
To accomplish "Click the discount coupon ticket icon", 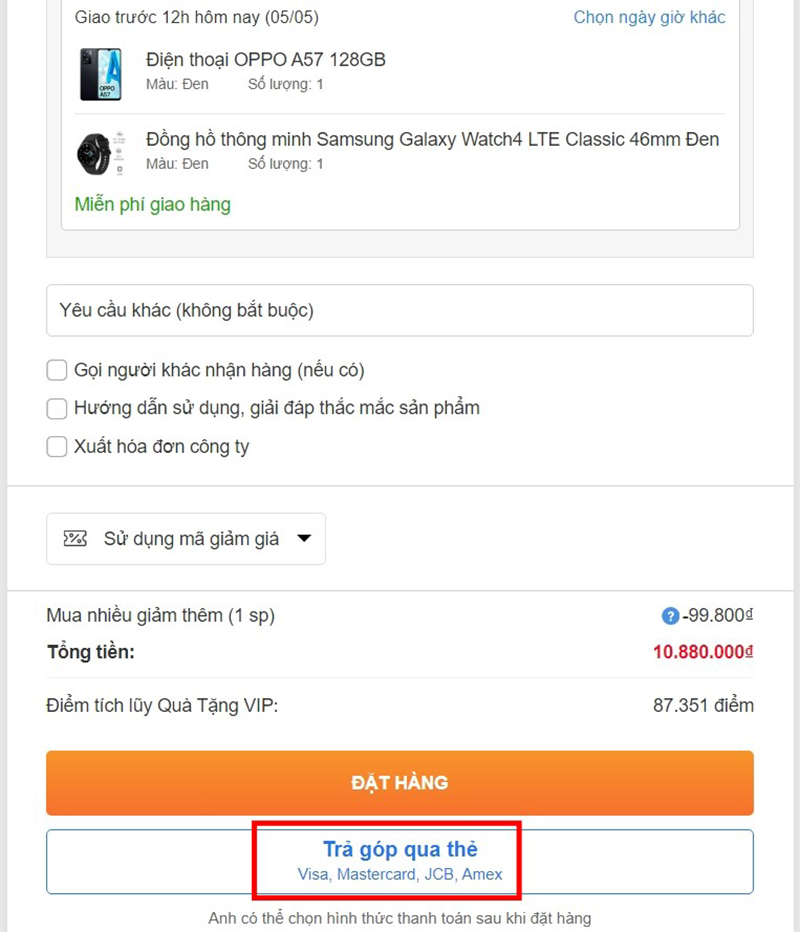I will [76, 538].
